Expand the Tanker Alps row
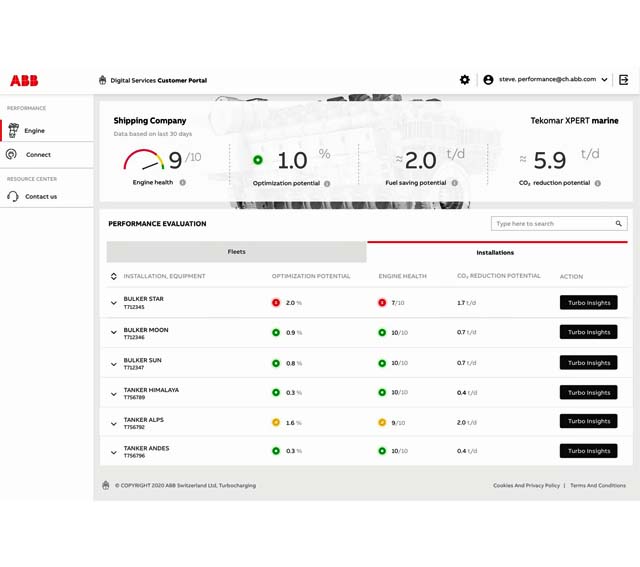The image size is (640, 567). coord(113,424)
